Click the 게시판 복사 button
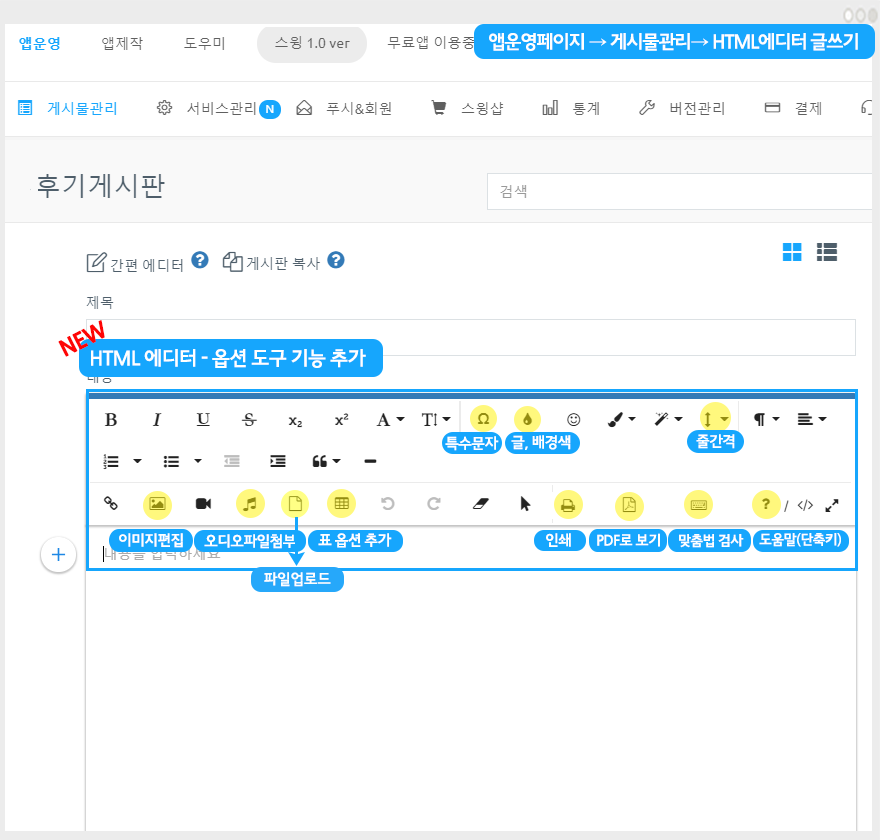 (x=272, y=263)
